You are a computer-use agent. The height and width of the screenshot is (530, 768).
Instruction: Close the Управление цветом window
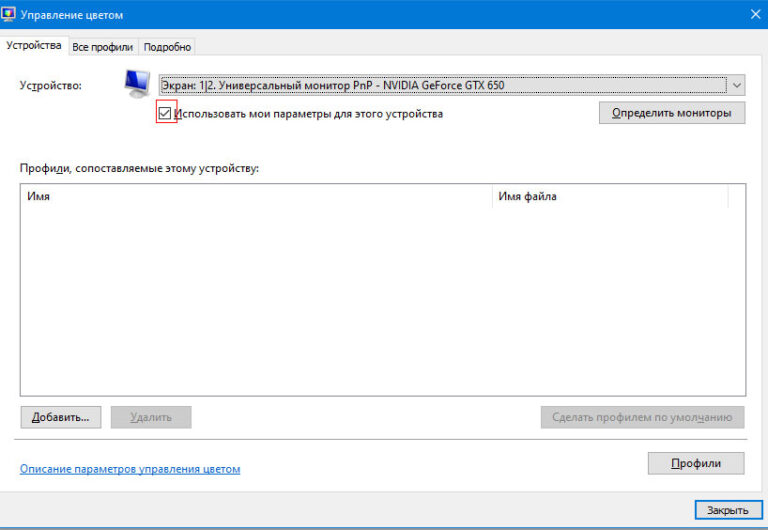point(755,14)
